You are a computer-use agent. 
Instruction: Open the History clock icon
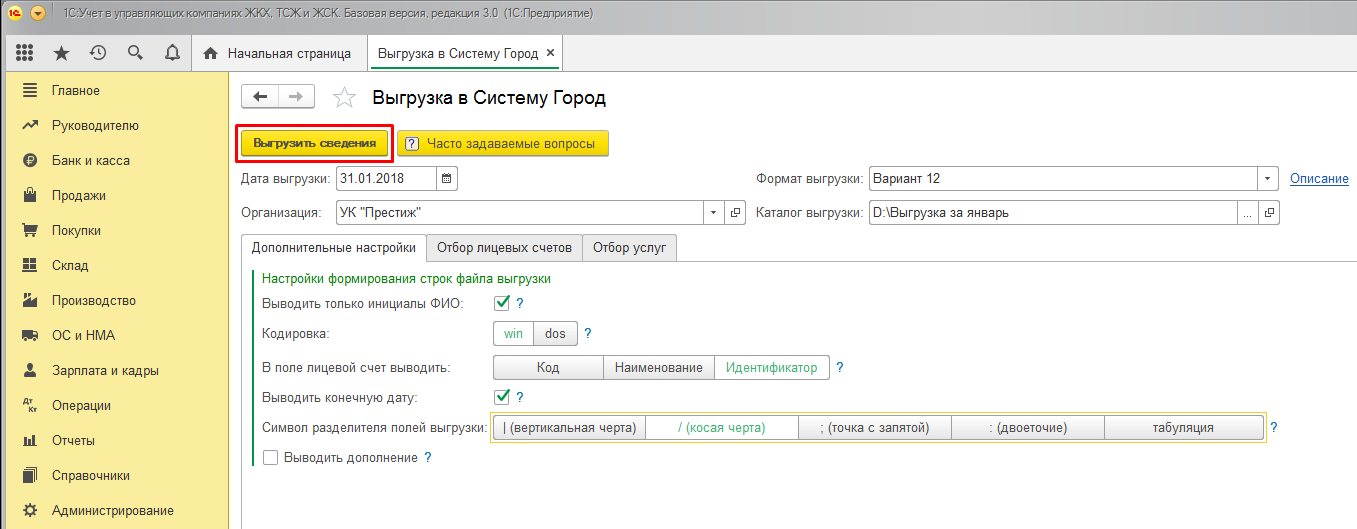[98, 53]
